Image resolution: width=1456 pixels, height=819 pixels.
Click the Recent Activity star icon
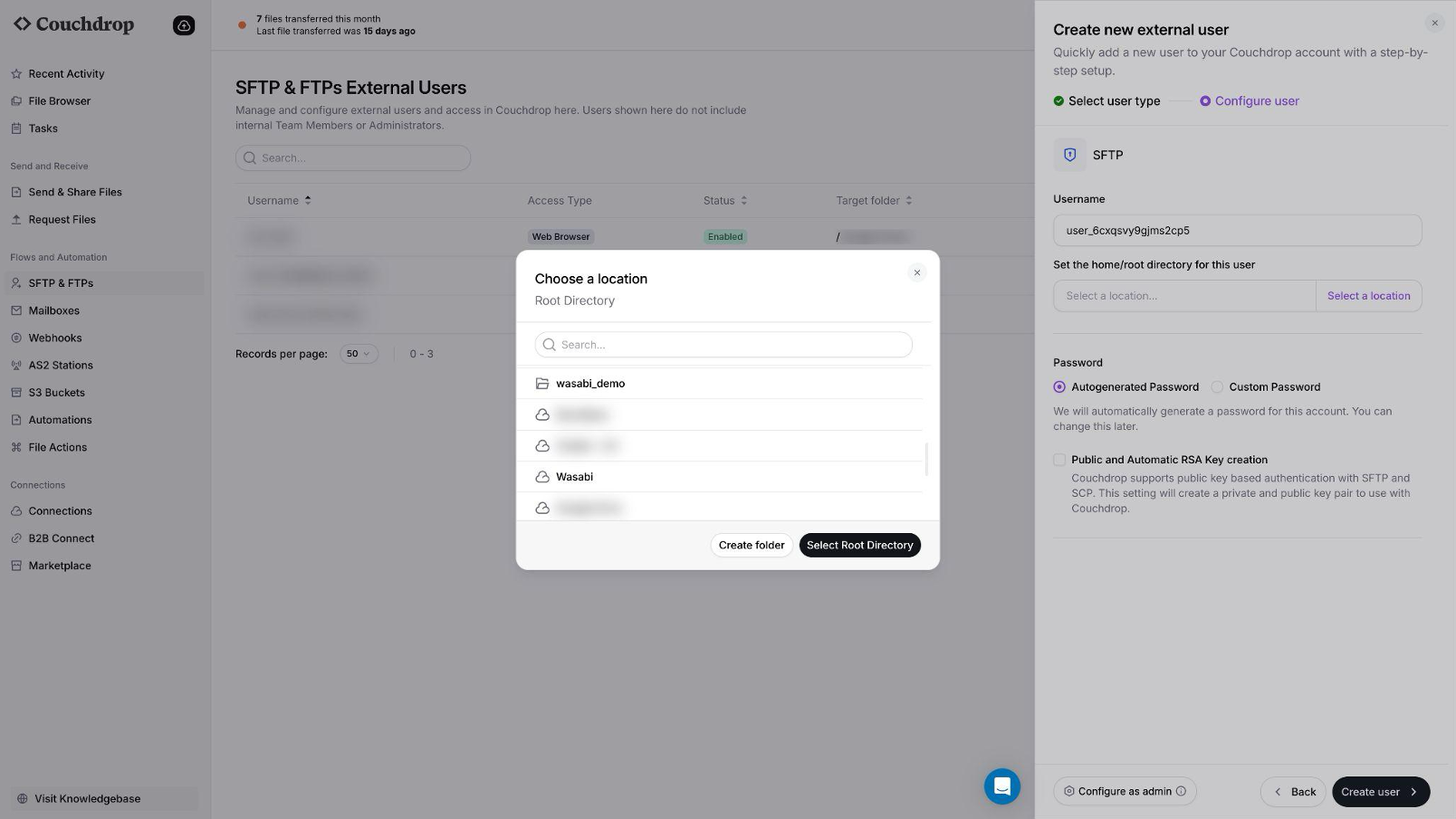pyautogui.click(x=16, y=74)
